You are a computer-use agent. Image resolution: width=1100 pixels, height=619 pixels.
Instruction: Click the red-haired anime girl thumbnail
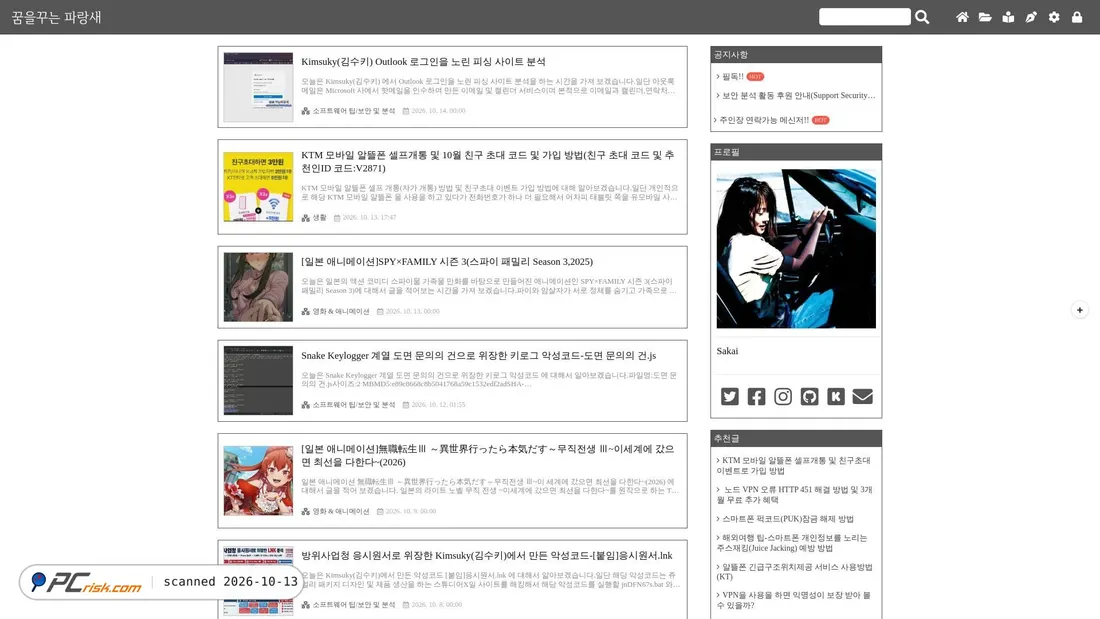258,481
